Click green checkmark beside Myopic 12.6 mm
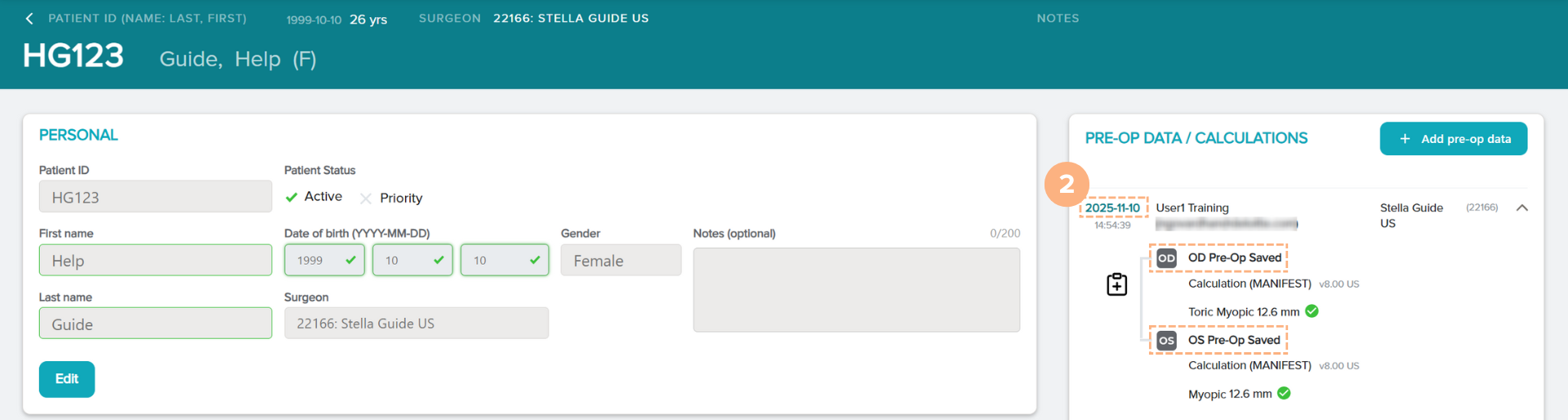 click(1284, 394)
